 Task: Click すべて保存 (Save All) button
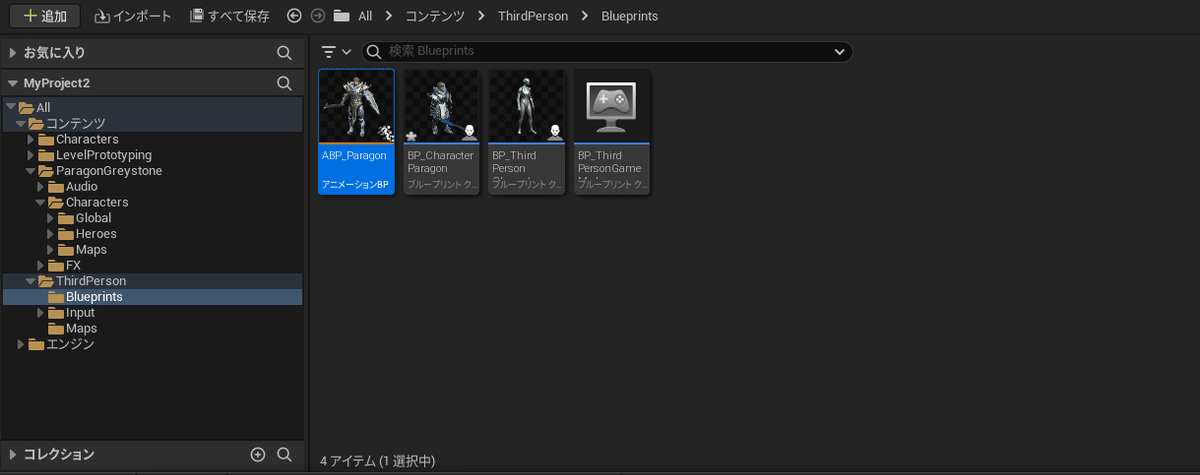point(229,16)
